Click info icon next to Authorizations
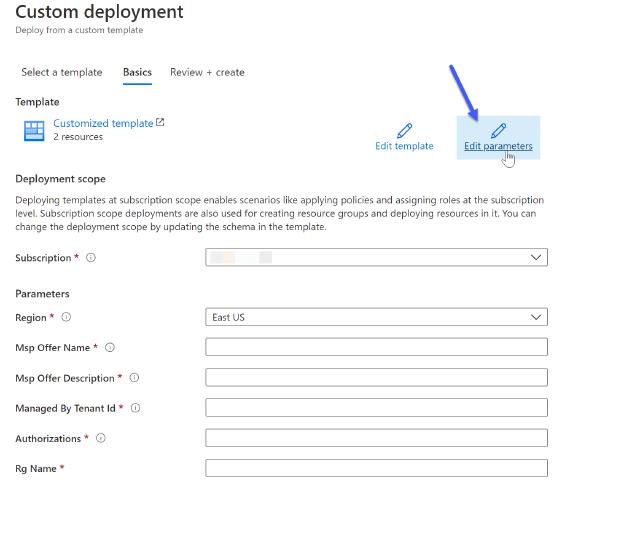 [x=101, y=438]
